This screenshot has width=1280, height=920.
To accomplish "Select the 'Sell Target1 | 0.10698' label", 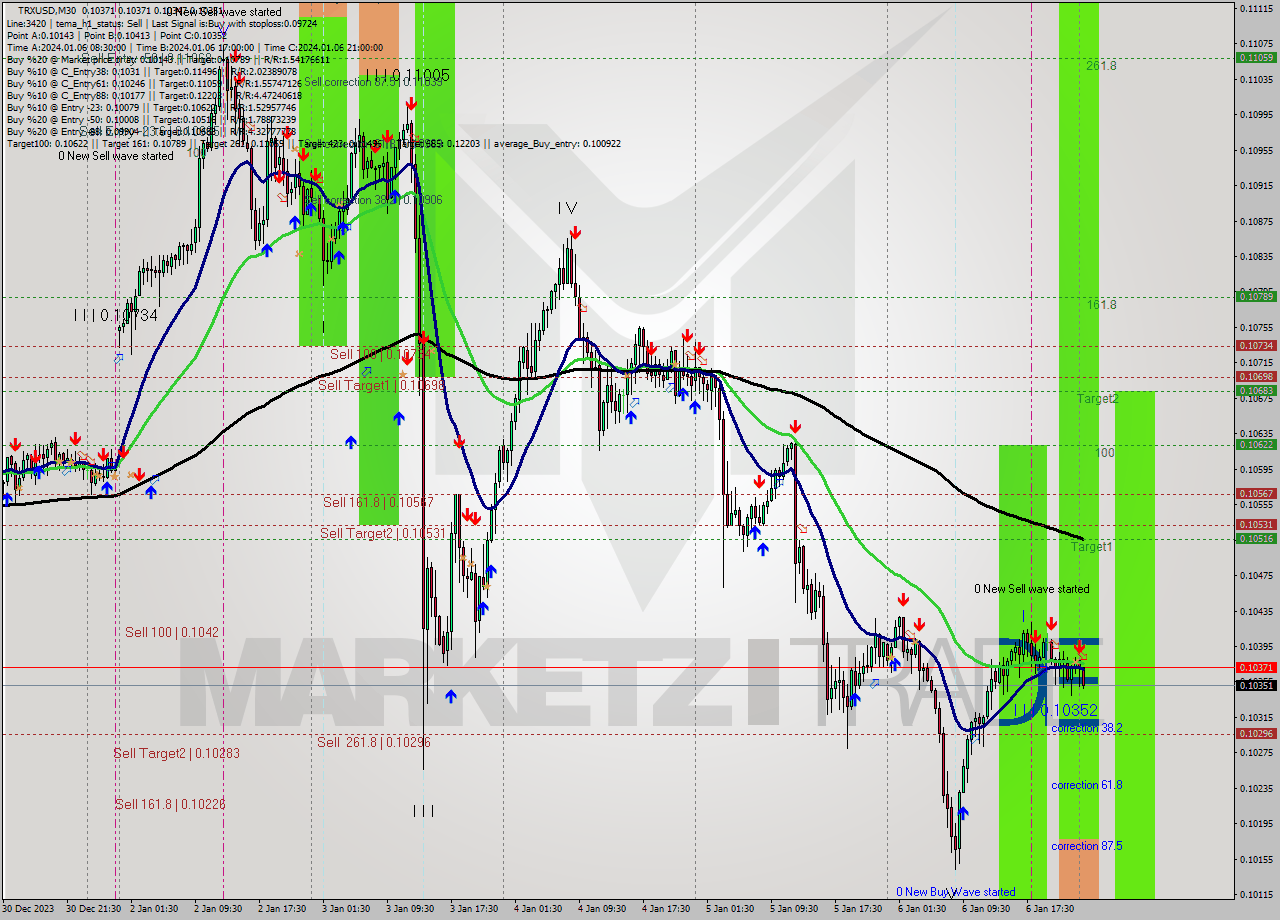I will [382, 386].
